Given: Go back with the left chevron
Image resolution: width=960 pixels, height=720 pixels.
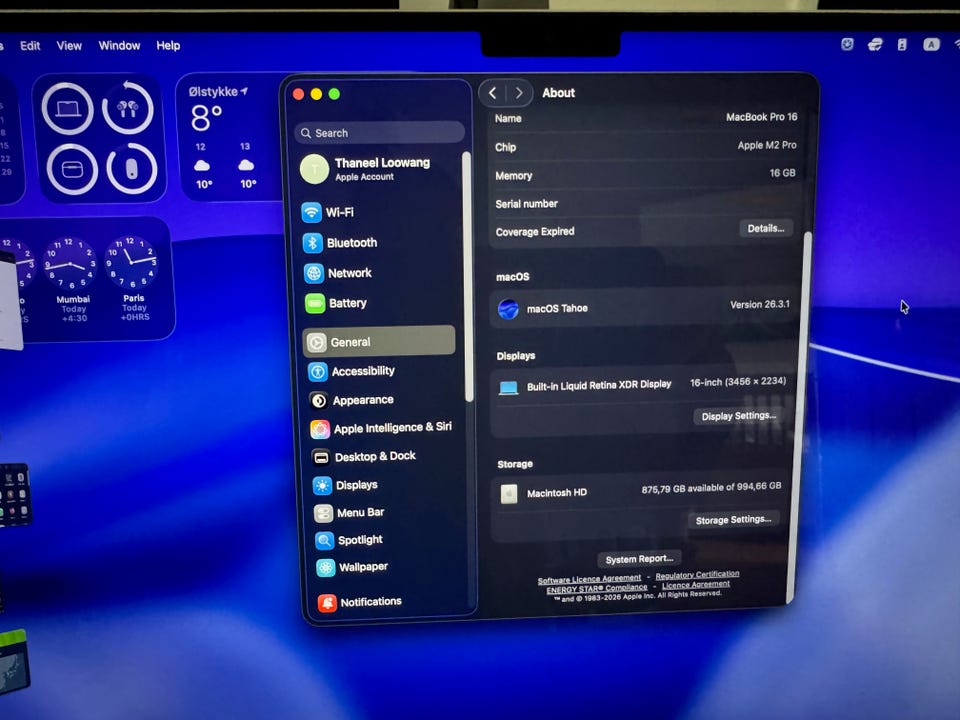Looking at the screenshot, I should (x=492, y=93).
